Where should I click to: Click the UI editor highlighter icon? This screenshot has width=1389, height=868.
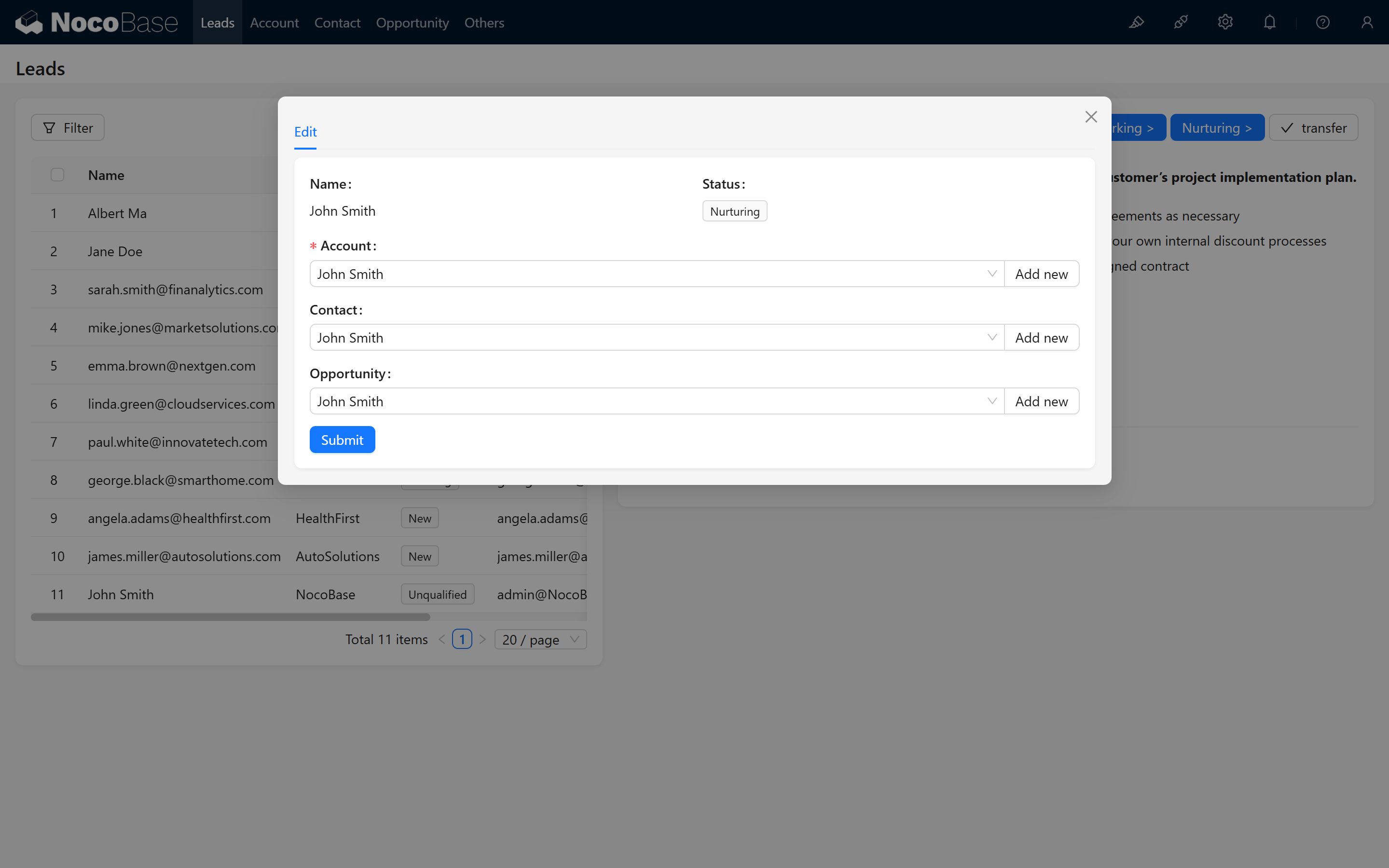coord(1137,22)
